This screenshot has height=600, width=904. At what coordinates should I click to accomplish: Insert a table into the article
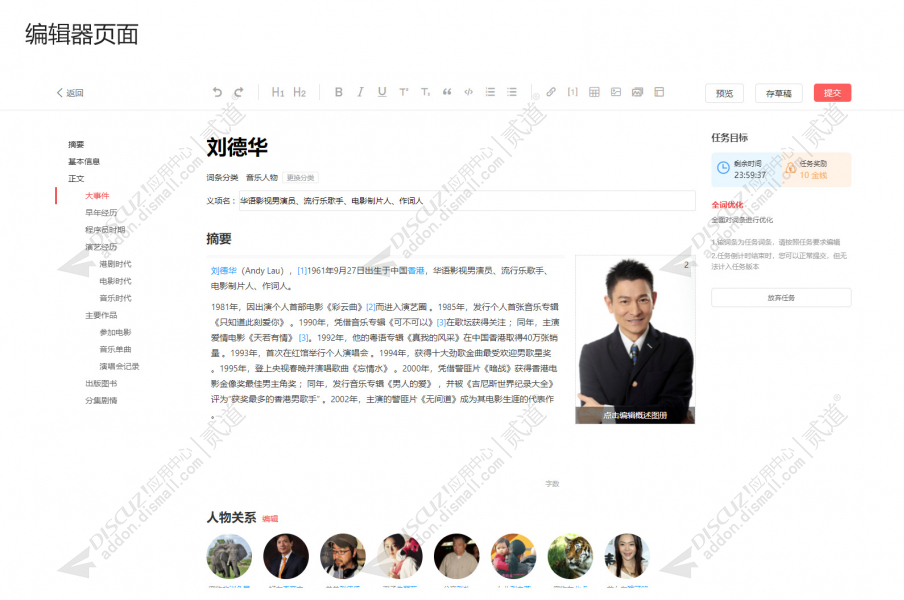(x=594, y=92)
